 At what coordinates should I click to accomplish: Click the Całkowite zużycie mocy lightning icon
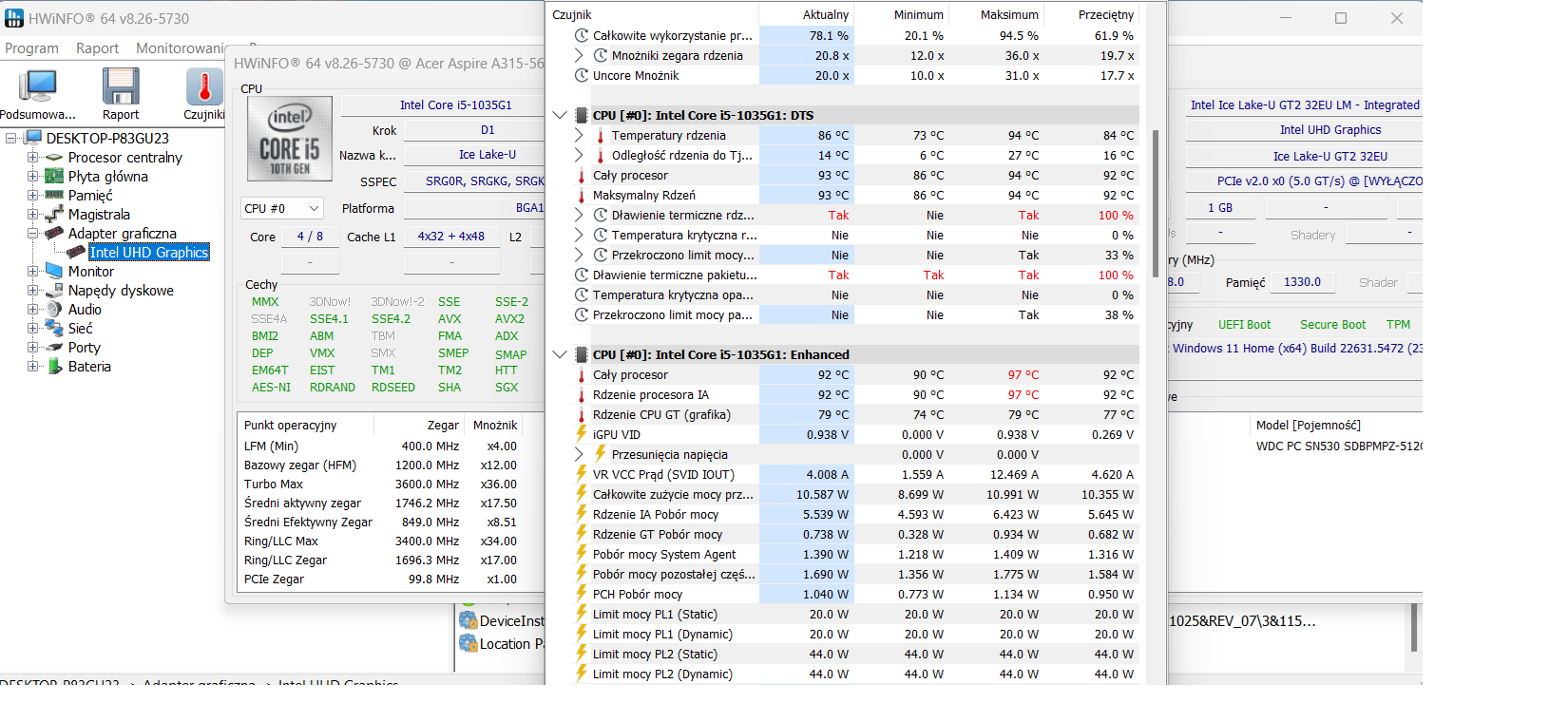(x=582, y=494)
